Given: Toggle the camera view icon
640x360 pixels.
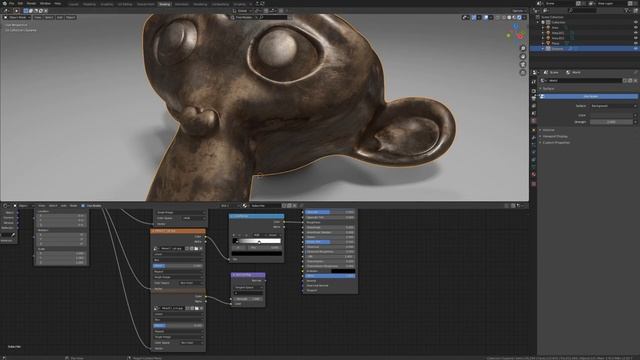Looking at the screenshot, I should pos(523,64).
